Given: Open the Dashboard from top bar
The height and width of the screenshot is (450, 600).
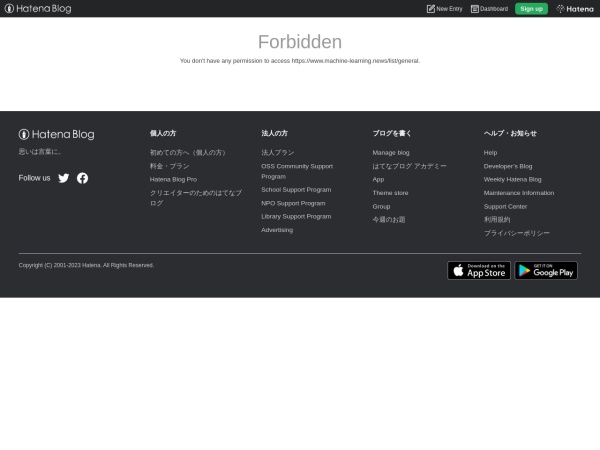Looking at the screenshot, I should click(x=489, y=9).
